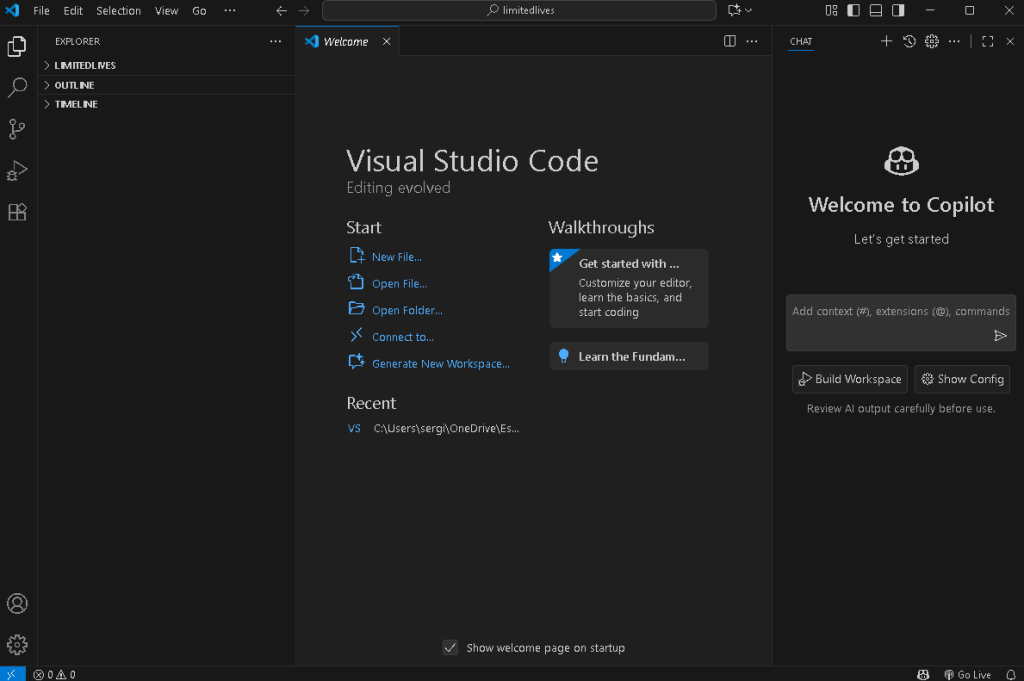Viewport: 1024px width, 681px height.
Task: Click the Open Folder... link
Action: click(407, 310)
